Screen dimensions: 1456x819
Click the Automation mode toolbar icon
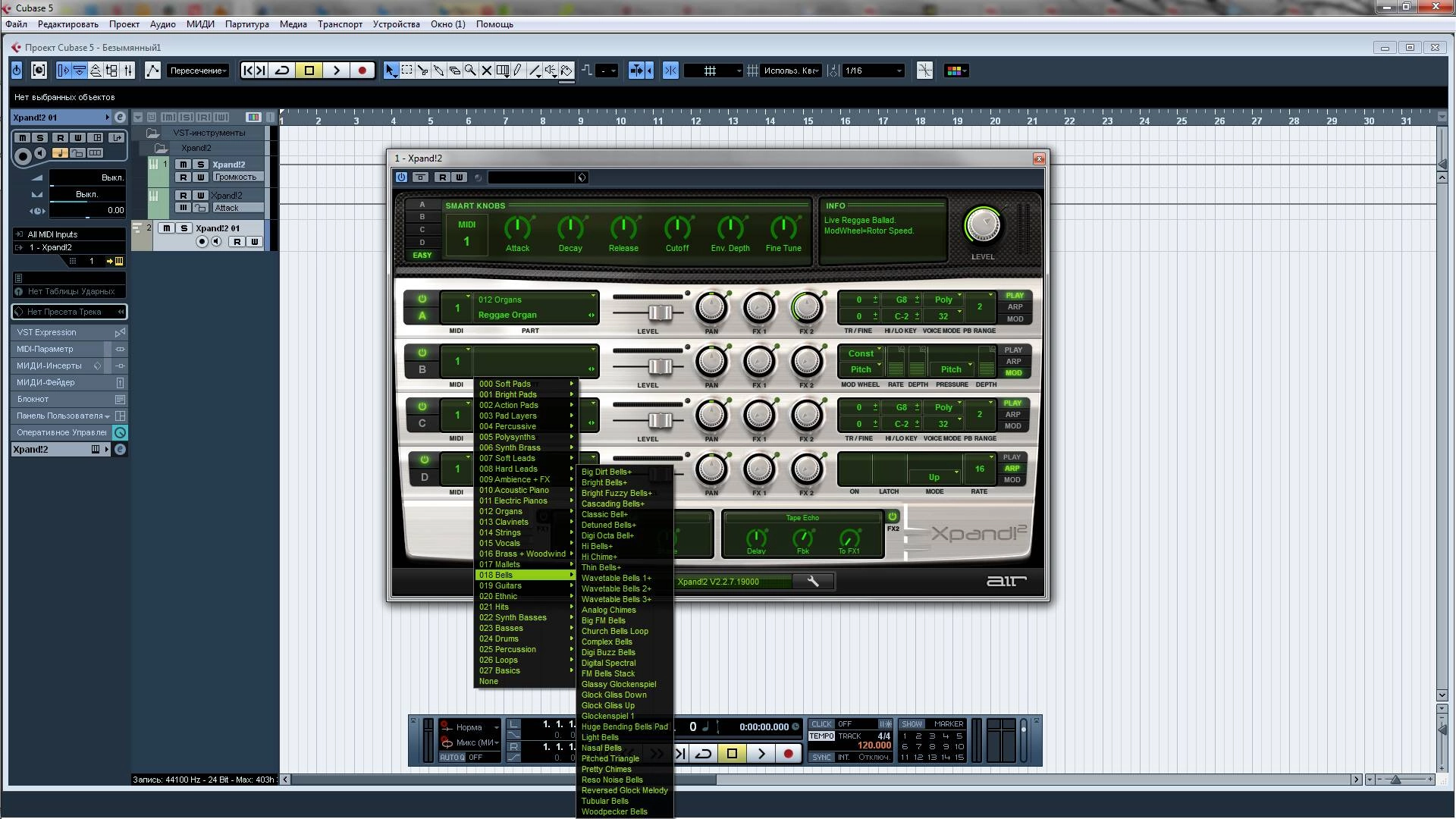pos(152,71)
